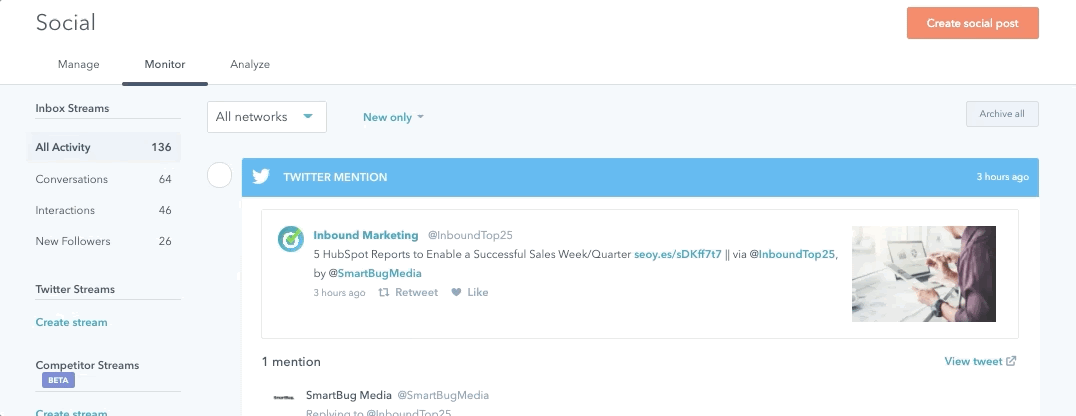Click the retweet arrows icon
This screenshot has height=416, width=1076.
tap(384, 292)
